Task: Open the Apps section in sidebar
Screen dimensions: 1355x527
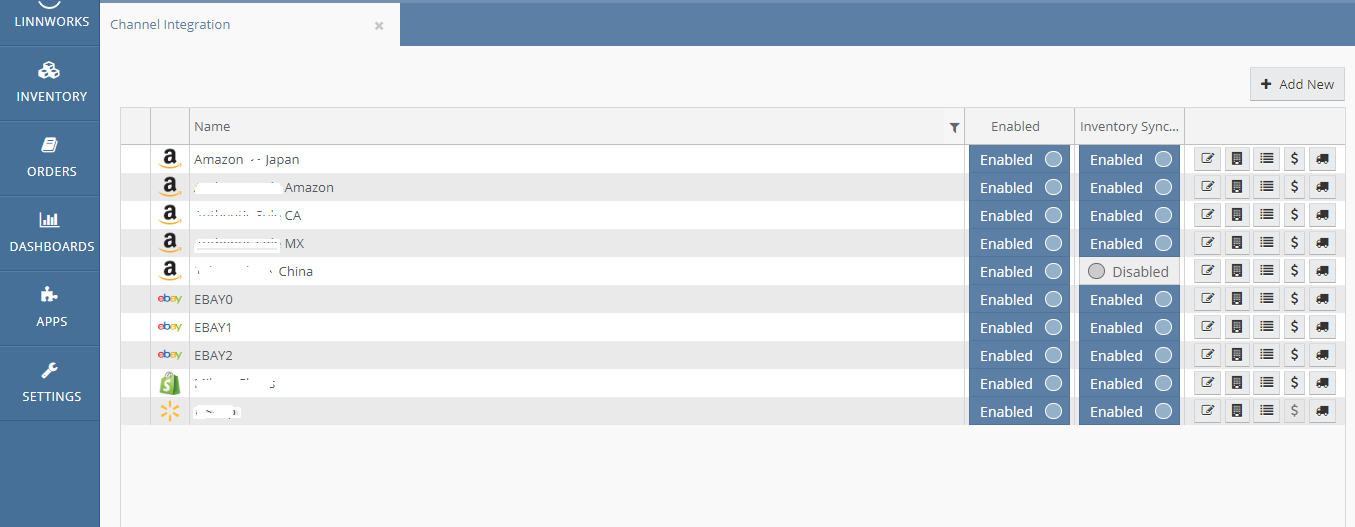Action: tap(50, 308)
